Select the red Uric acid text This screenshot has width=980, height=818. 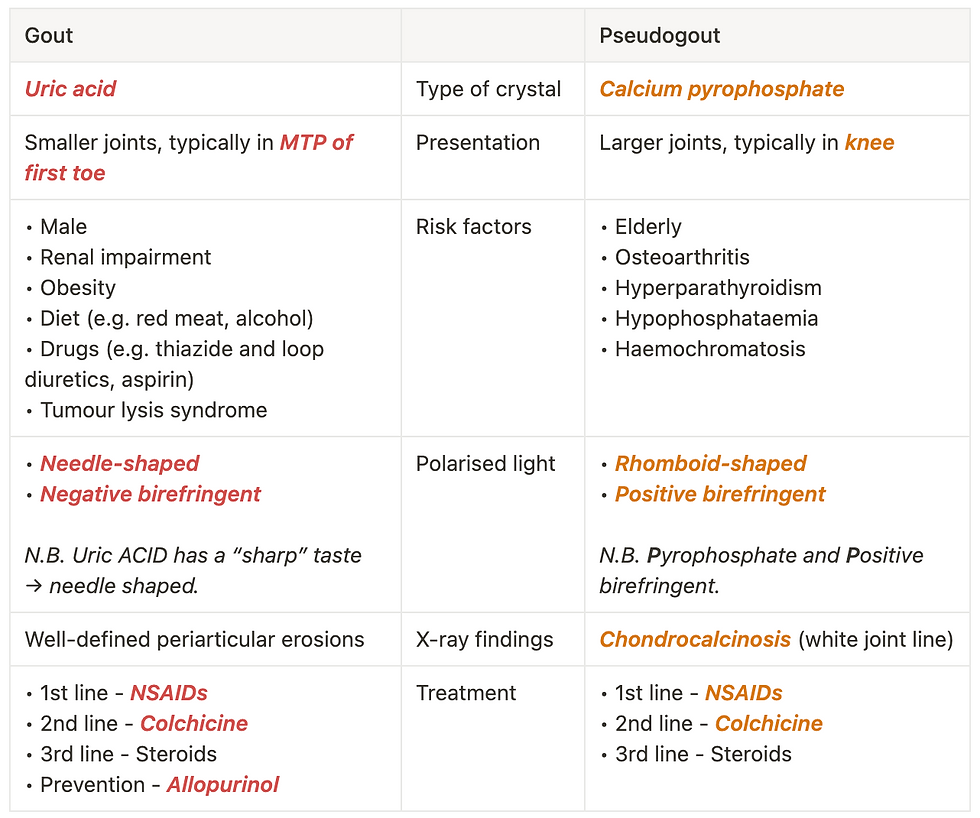(70, 89)
